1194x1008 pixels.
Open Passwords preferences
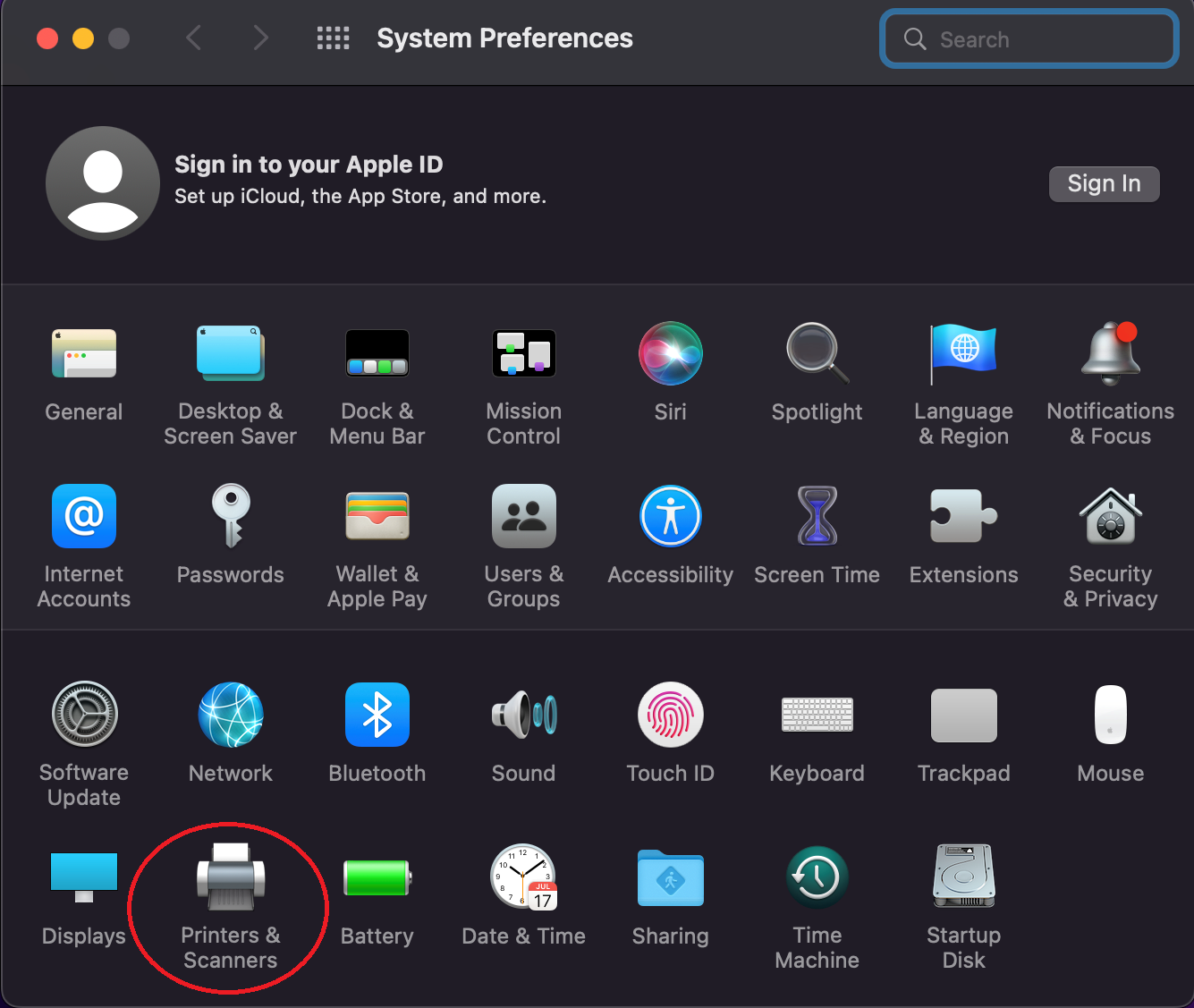pos(231,516)
